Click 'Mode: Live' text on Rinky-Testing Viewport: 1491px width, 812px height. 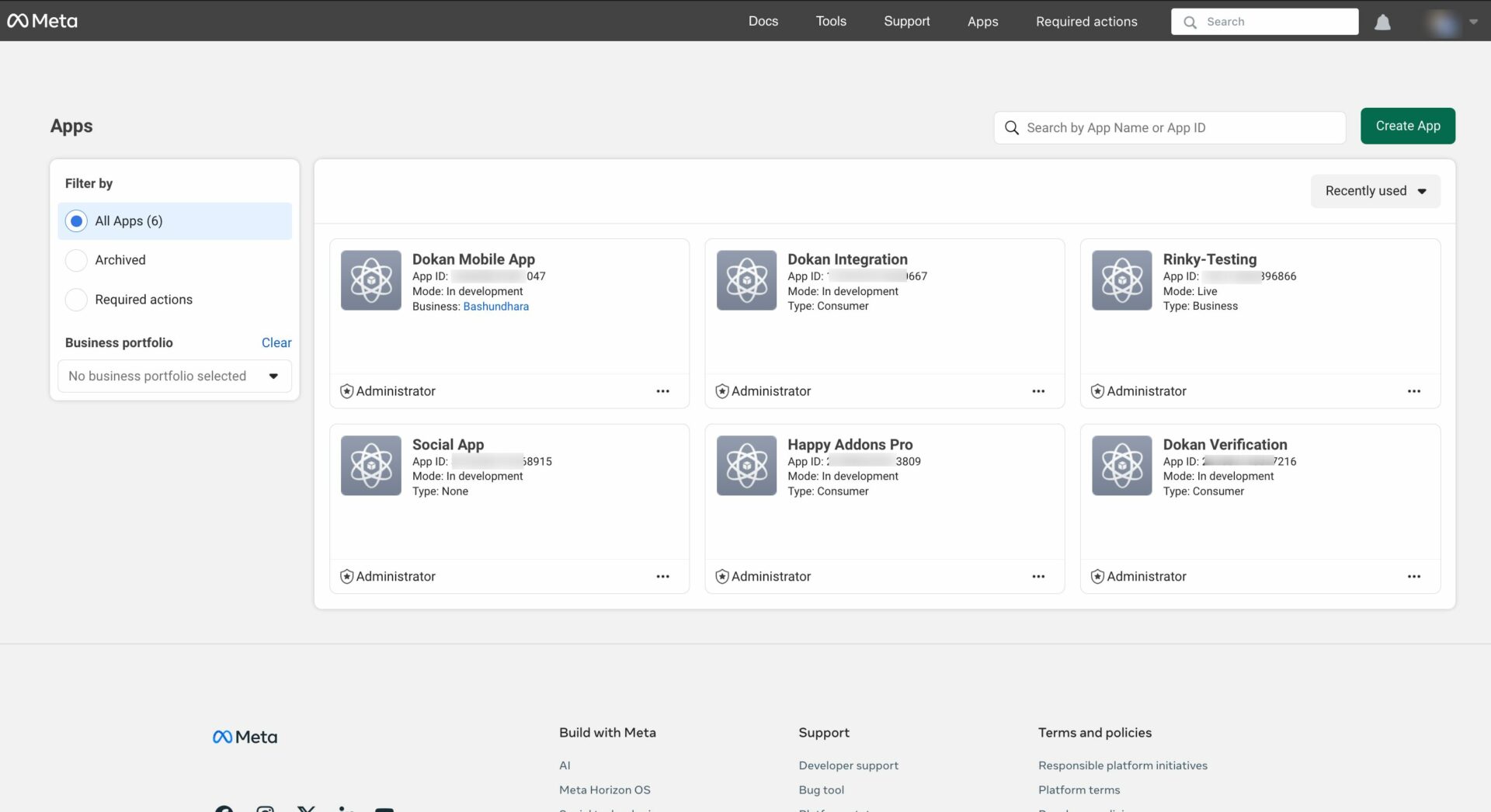coord(1190,292)
